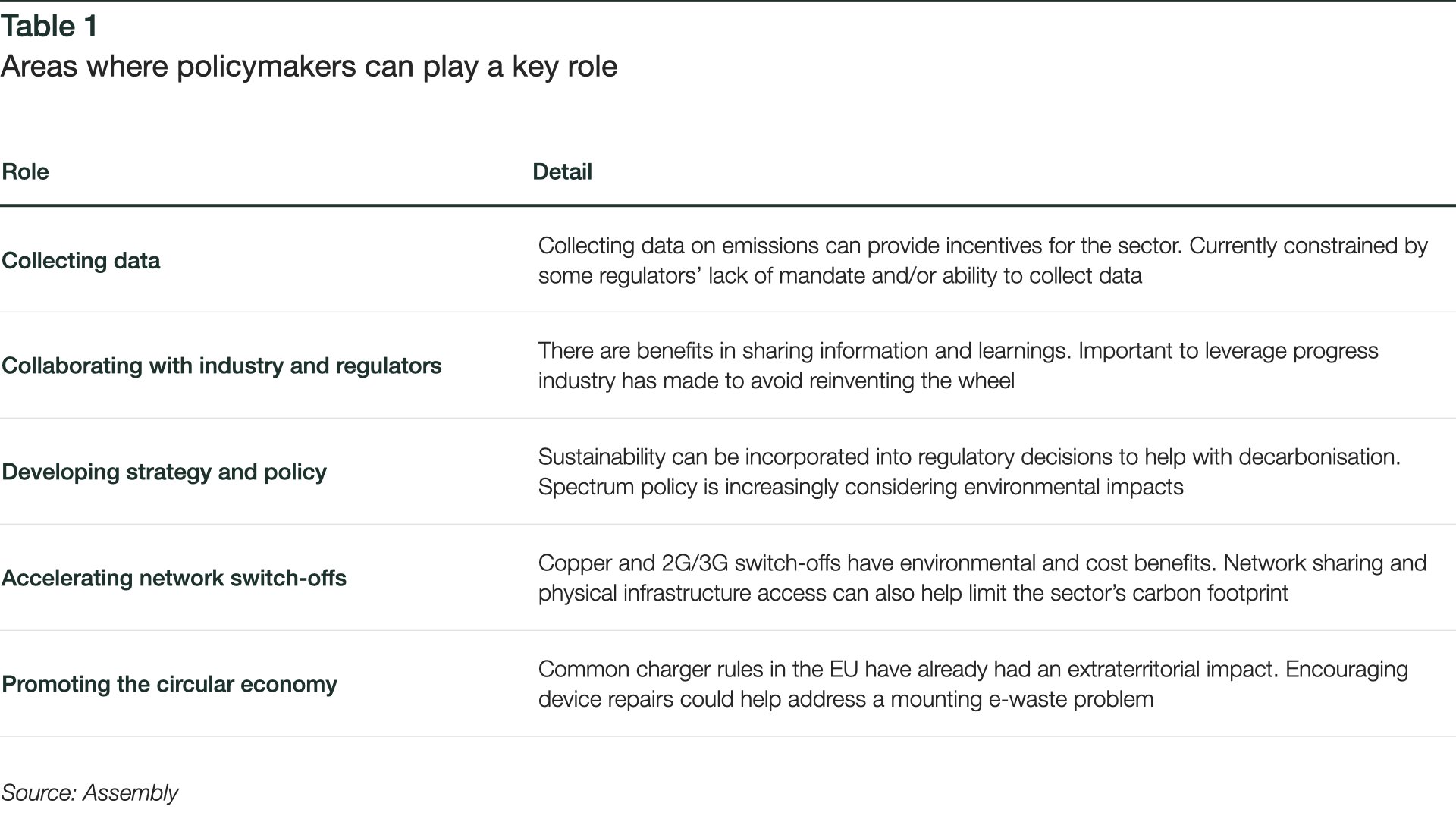Select 'Accelerating network switch-offs' label
Viewport: 1456px width, 819px height.
(x=174, y=578)
